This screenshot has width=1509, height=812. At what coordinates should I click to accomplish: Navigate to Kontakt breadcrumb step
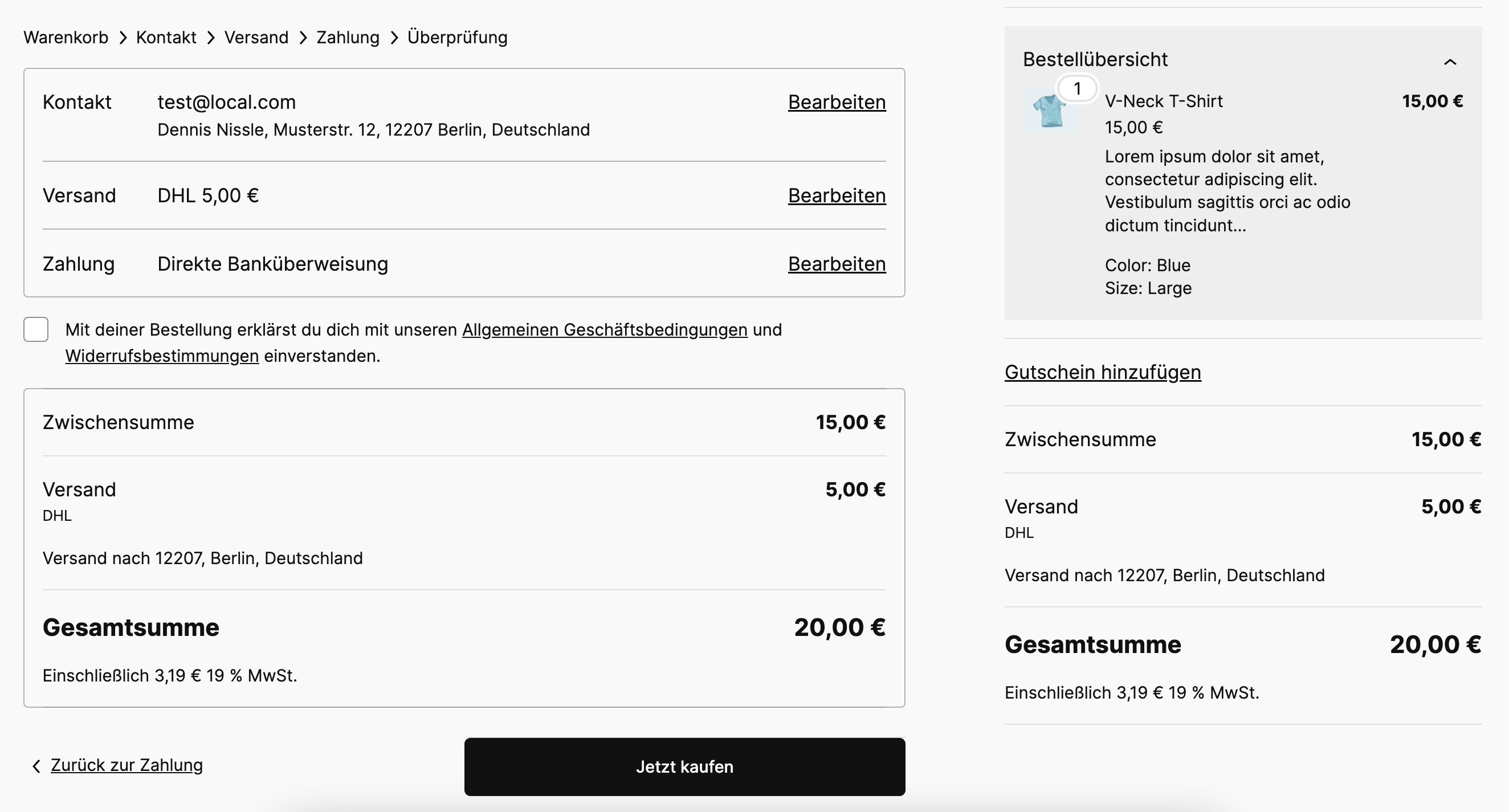tap(166, 38)
